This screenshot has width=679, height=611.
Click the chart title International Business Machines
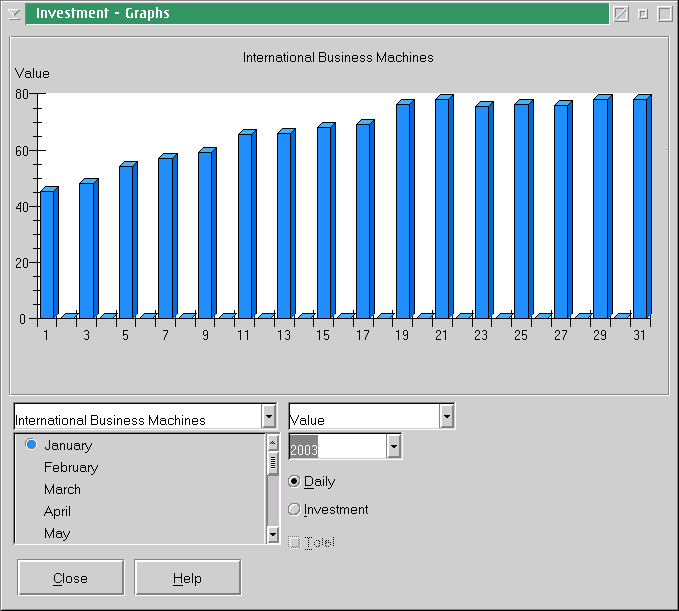coord(338,58)
